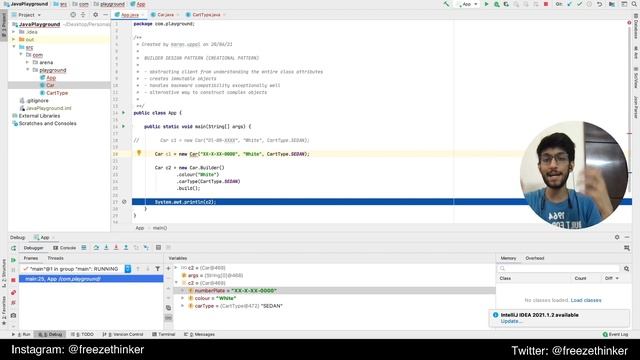Click the Rollback undo arrow icon
Image resolution: width=640 pixels, height=360 pixels.
599,4
